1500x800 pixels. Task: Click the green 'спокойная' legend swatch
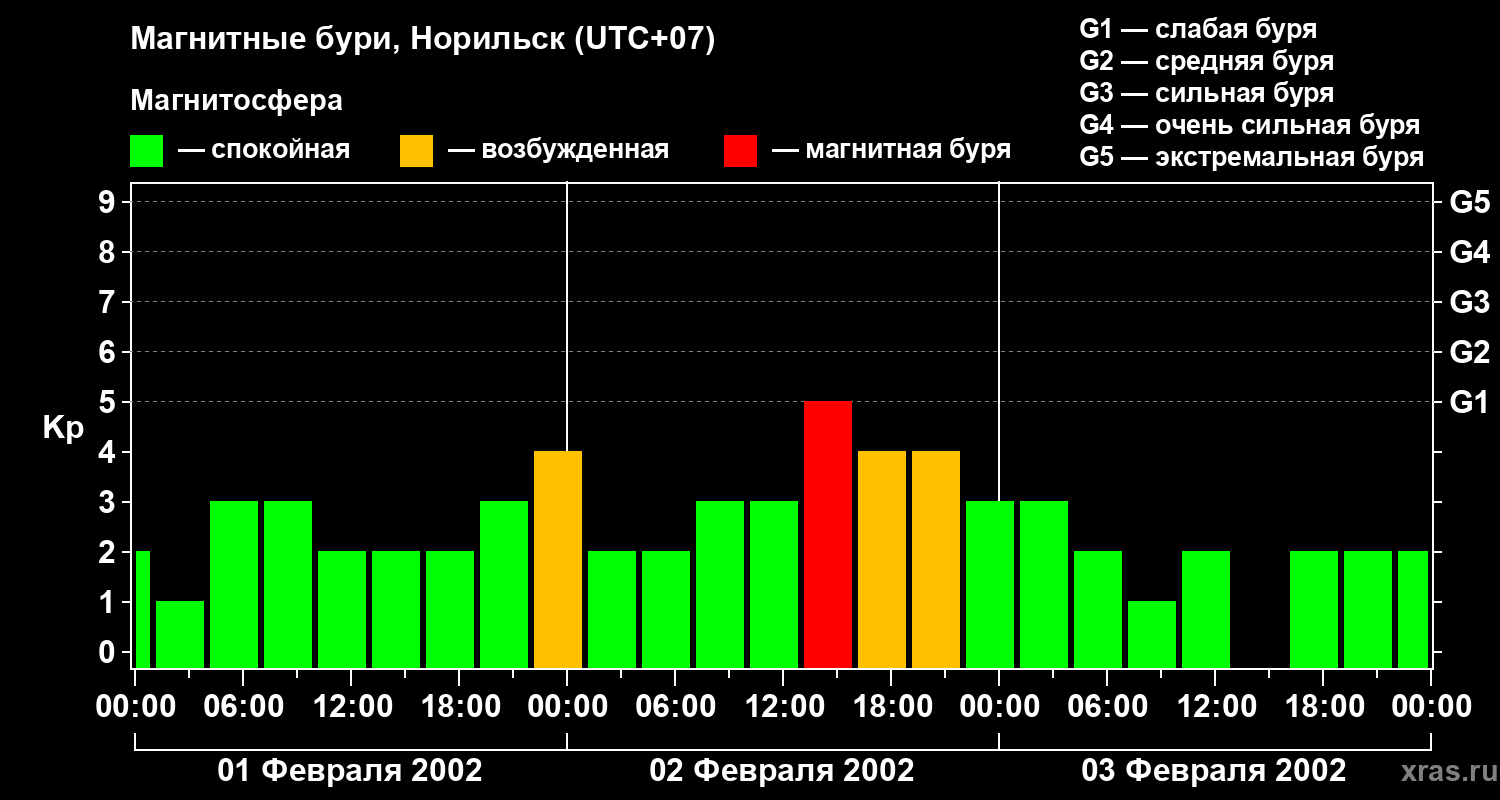click(147, 151)
